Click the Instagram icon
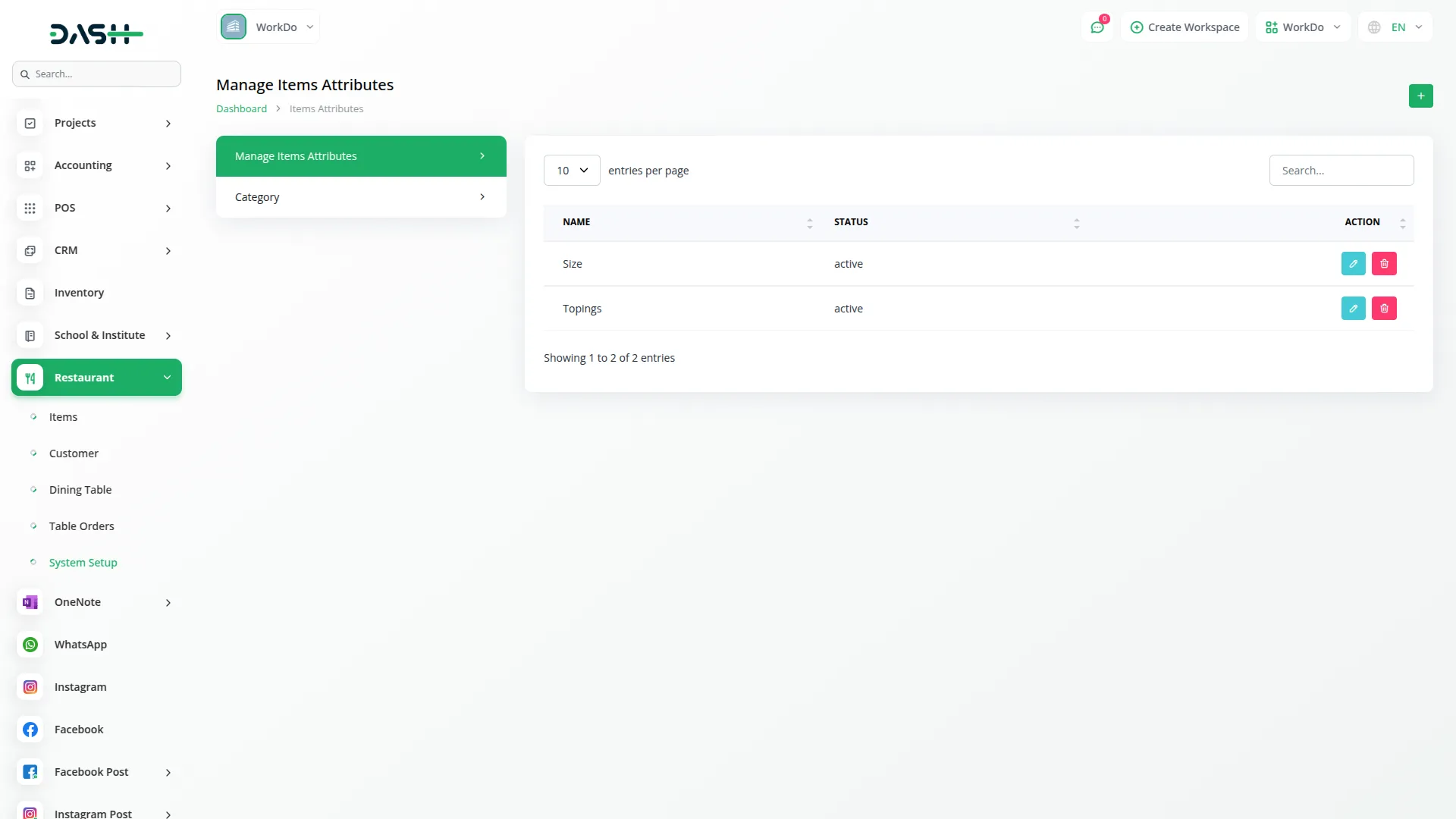This screenshot has width=1456, height=819. 30,687
